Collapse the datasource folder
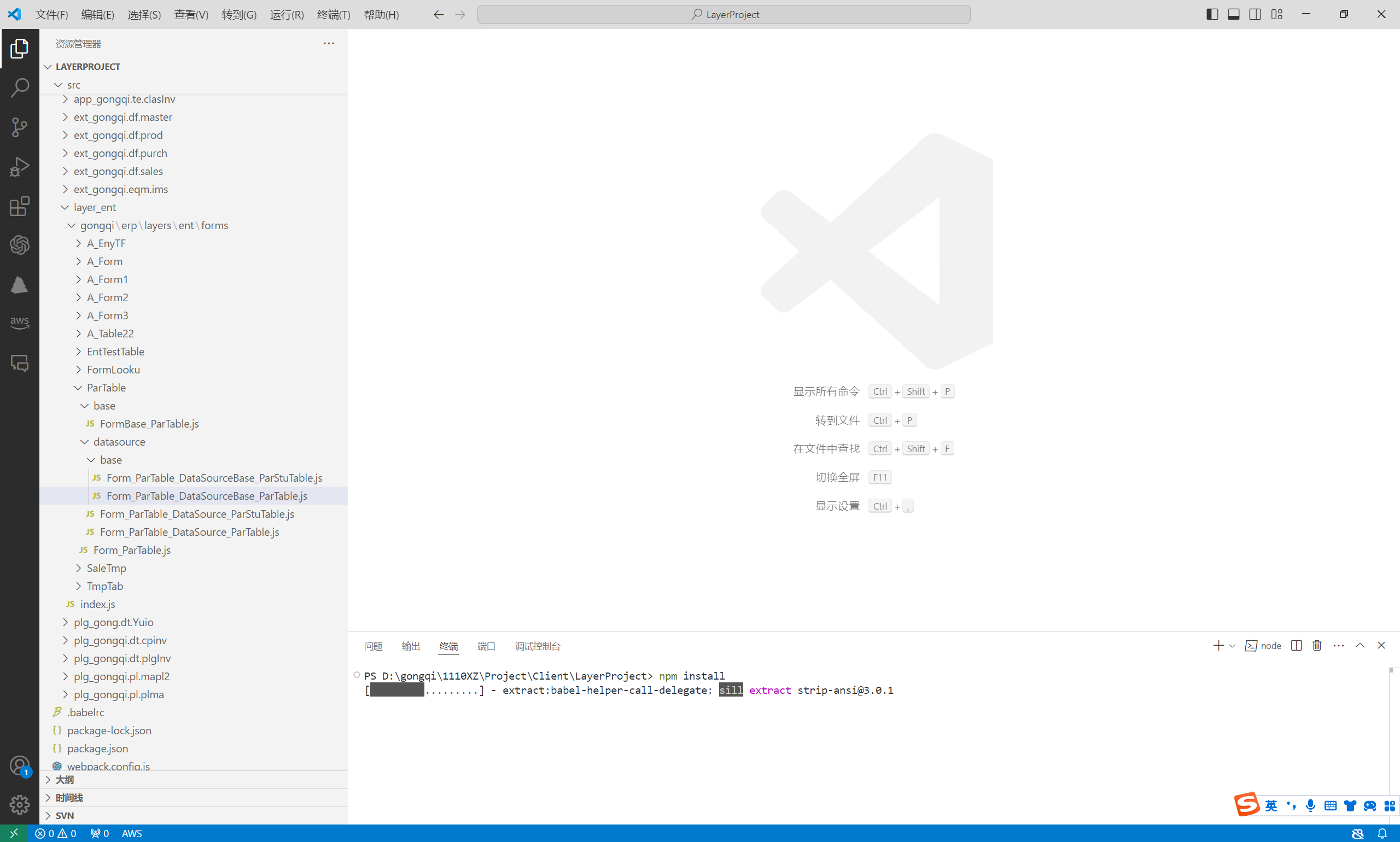Viewport: 1400px width, 842px height. tap(119, 441)
